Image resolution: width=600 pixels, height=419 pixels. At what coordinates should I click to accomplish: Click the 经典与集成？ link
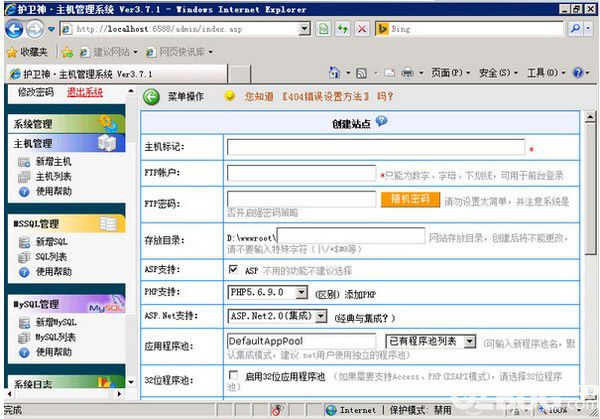coord(365,318)
